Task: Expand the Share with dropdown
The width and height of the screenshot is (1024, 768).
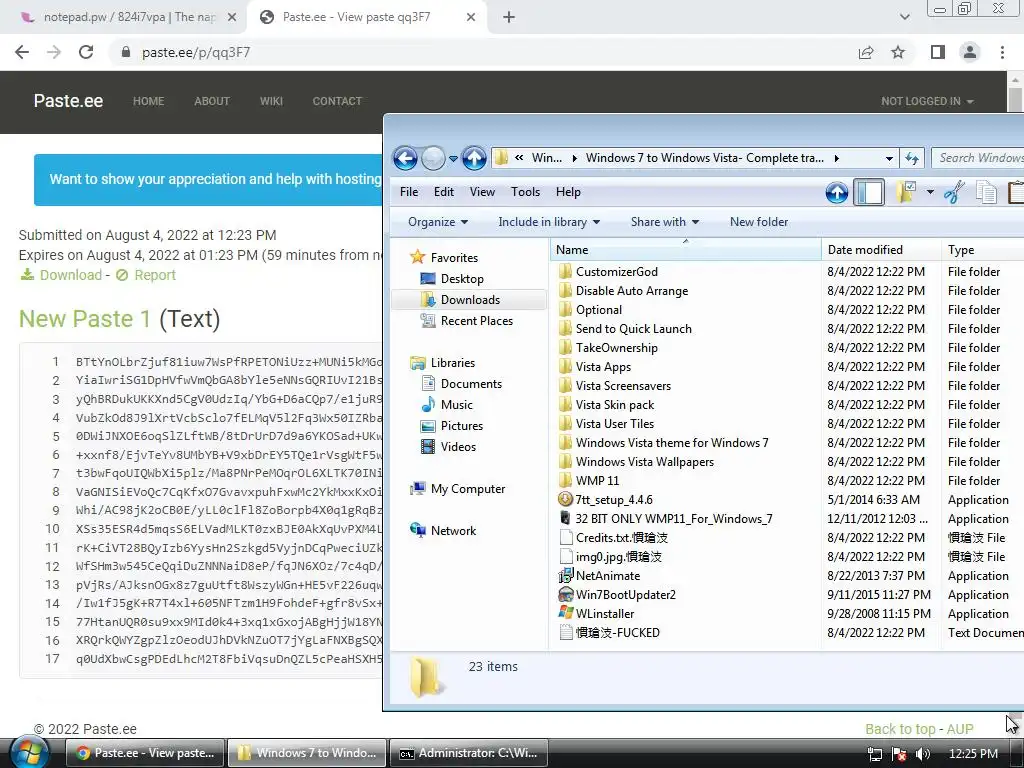Action: click(665, 222)
